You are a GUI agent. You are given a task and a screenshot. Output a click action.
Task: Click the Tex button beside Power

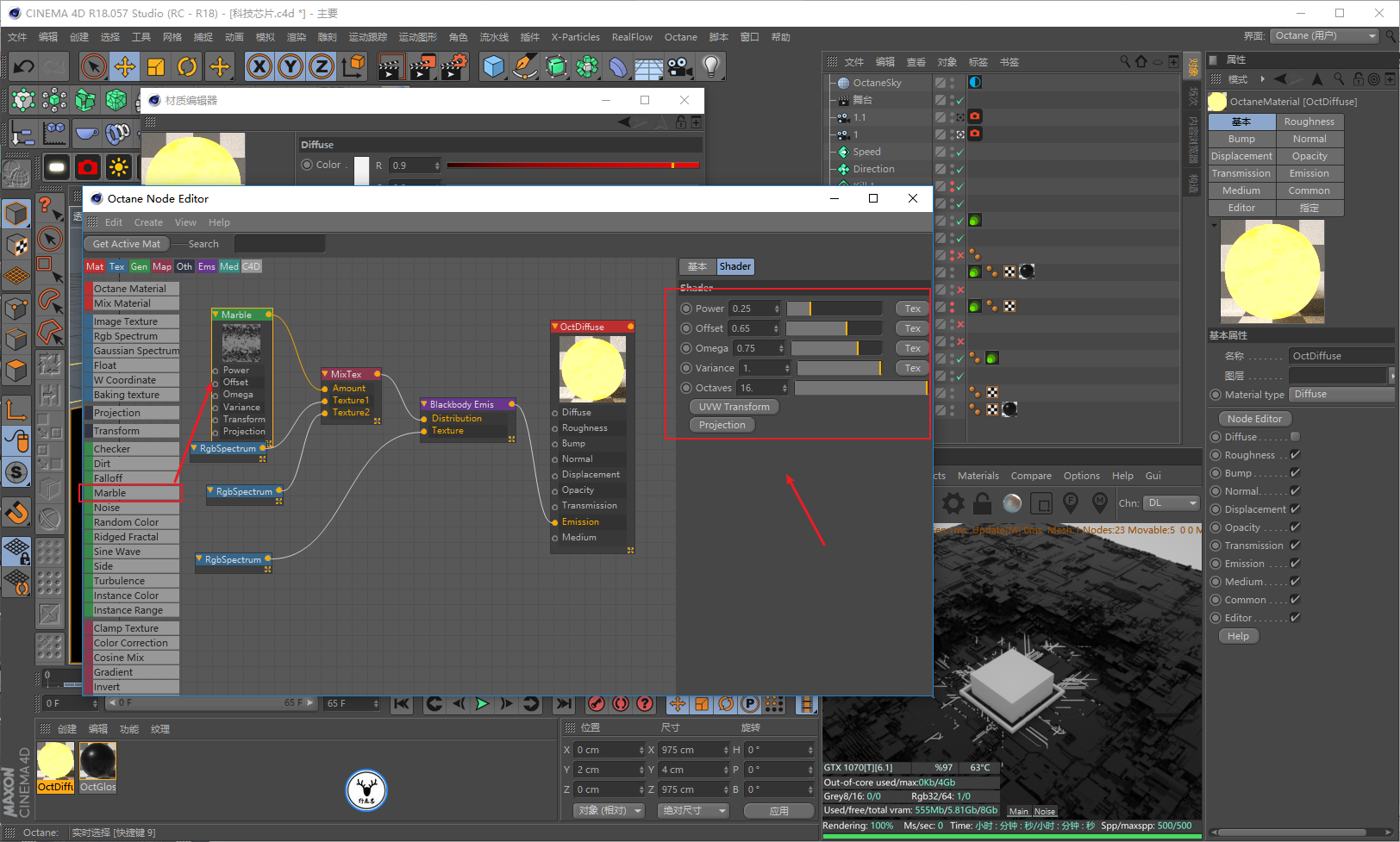pyautogui.click(x=913, y=309)
